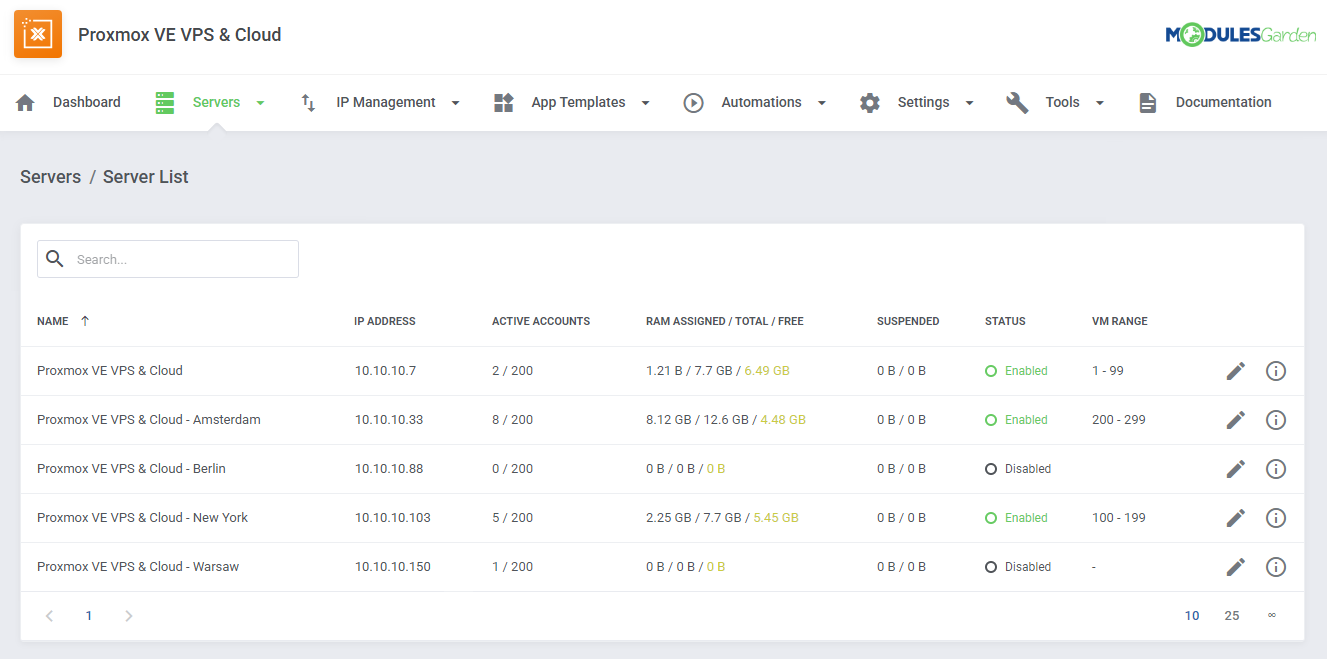Image resolution: width=1327 pixels, height=659 pixels.
Task: Expand the App Templates dropdown arrow
Action: point(645,103)
